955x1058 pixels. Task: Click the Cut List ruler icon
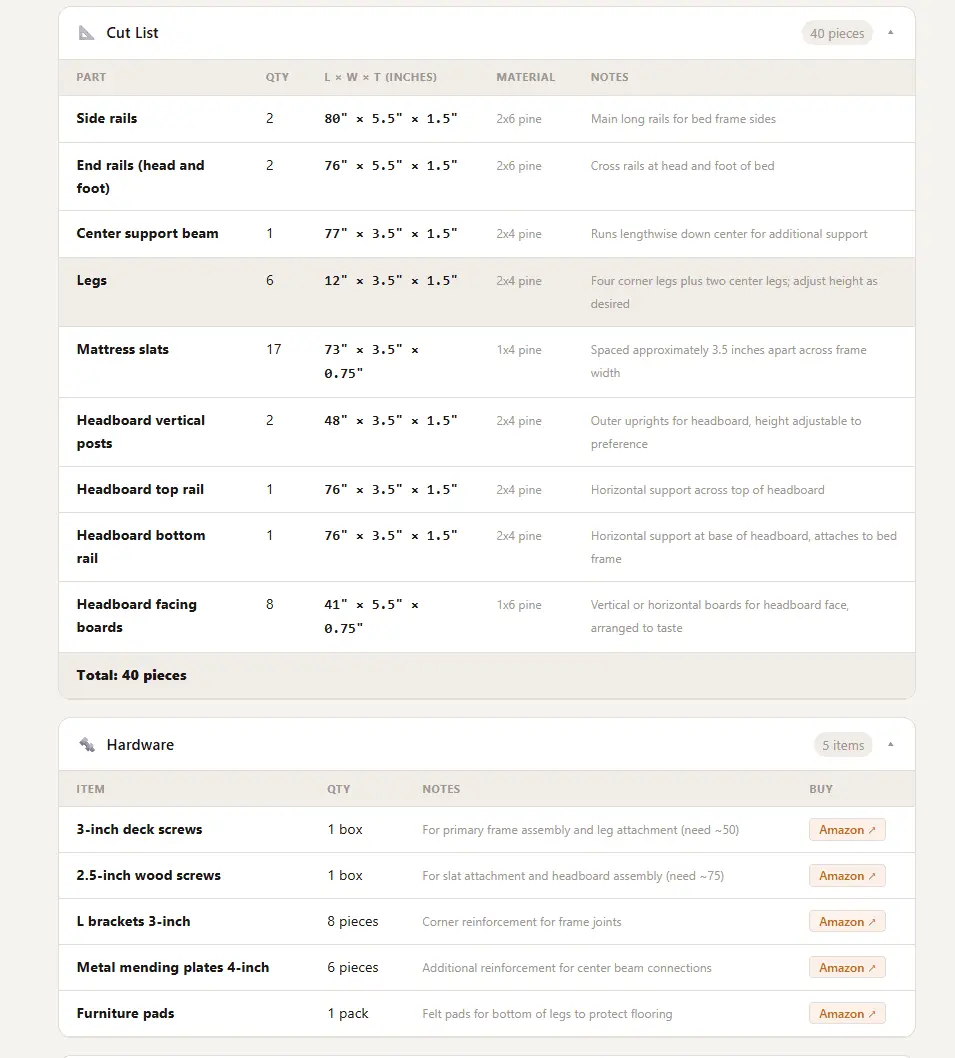click(86, 32)
